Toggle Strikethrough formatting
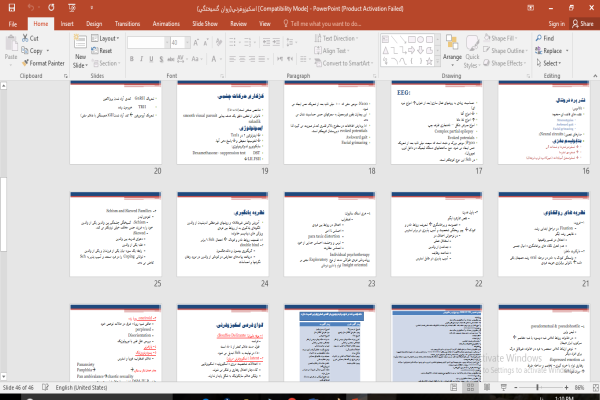600x400 pixels. pyautogui.click(x=171, y=59)
